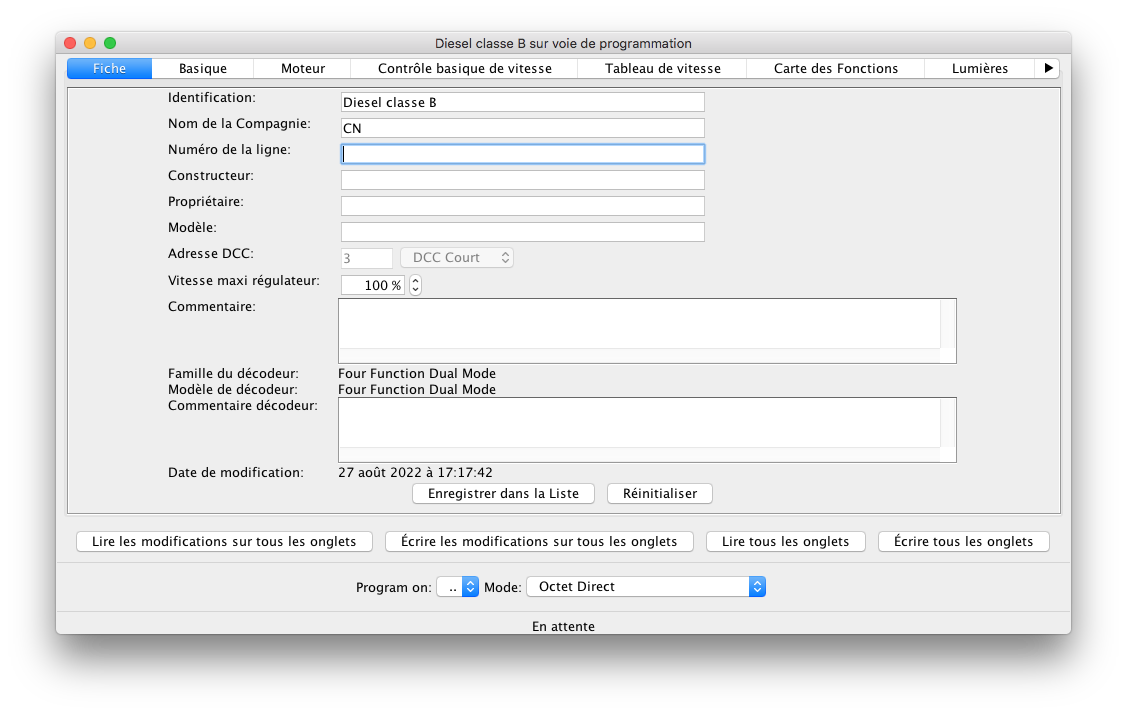
Task: Click the Modèle text field
Action: coord(522,232)
